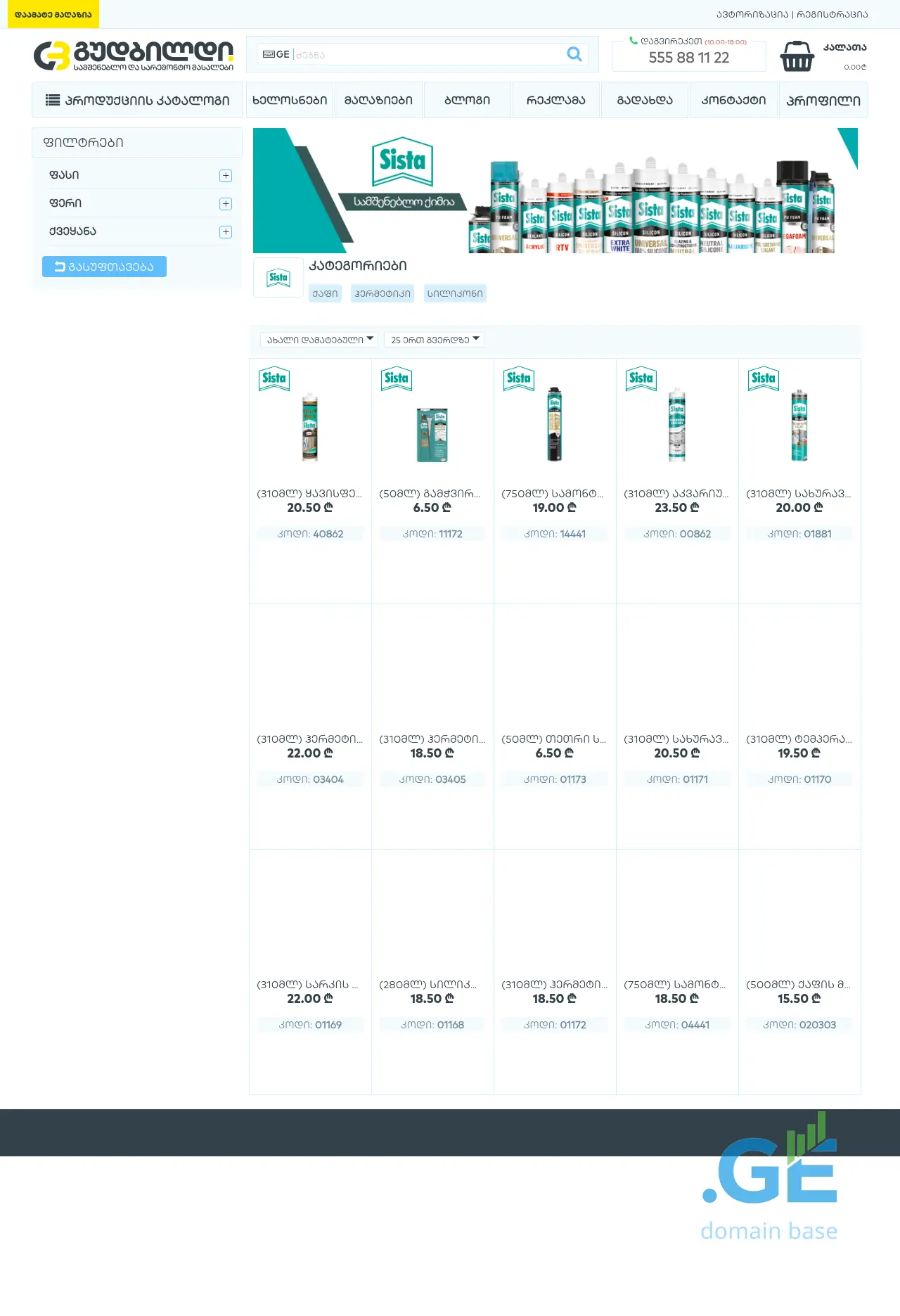Go to the კონტაქტი menu item
Image resolution: width=900 pixels, height=1316 pixels.
coord(733,100)
